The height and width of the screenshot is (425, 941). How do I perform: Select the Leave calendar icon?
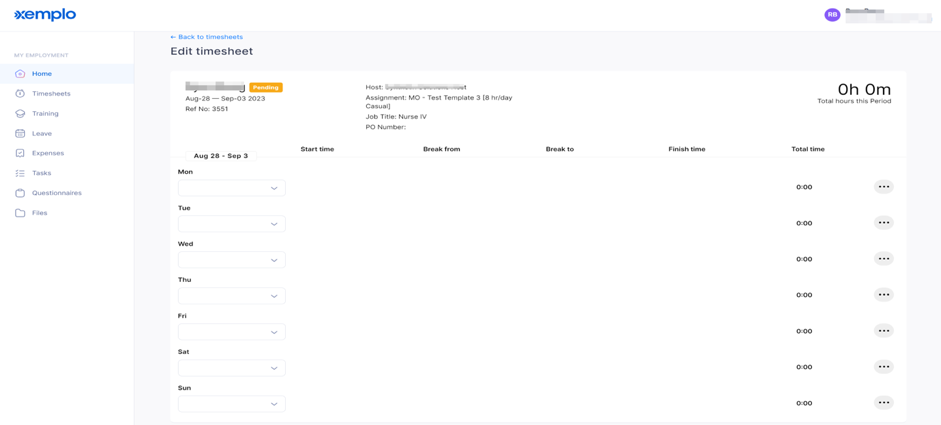[x=20, y=133]
